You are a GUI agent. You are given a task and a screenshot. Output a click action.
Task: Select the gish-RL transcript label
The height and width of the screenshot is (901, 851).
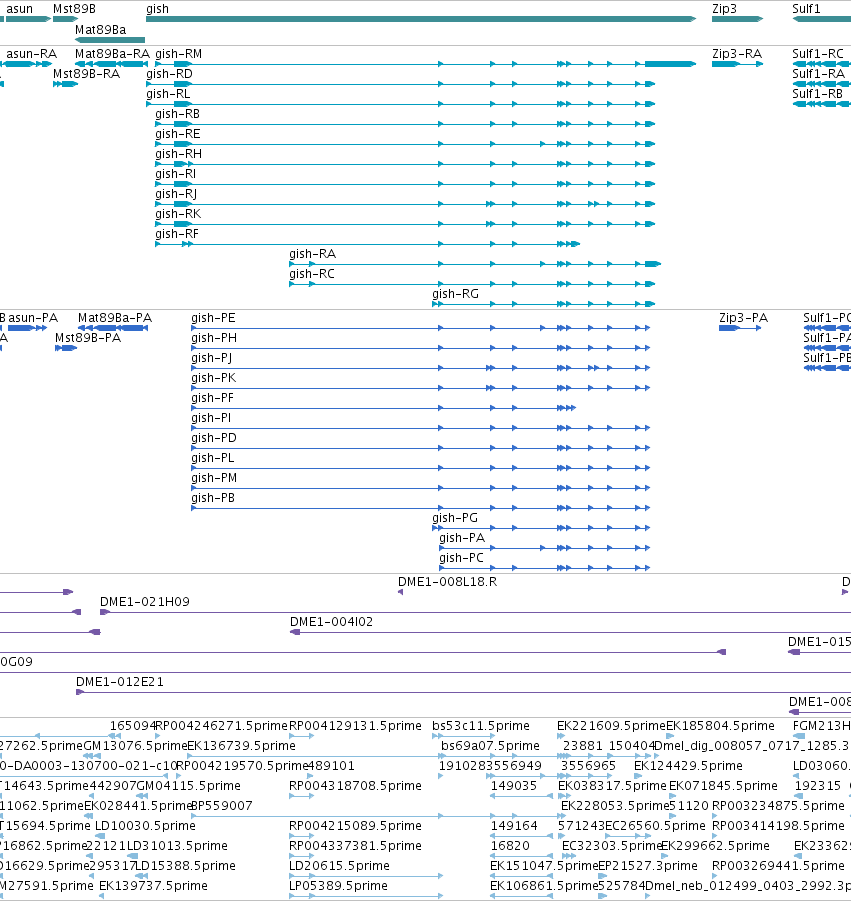click(168, 94)
